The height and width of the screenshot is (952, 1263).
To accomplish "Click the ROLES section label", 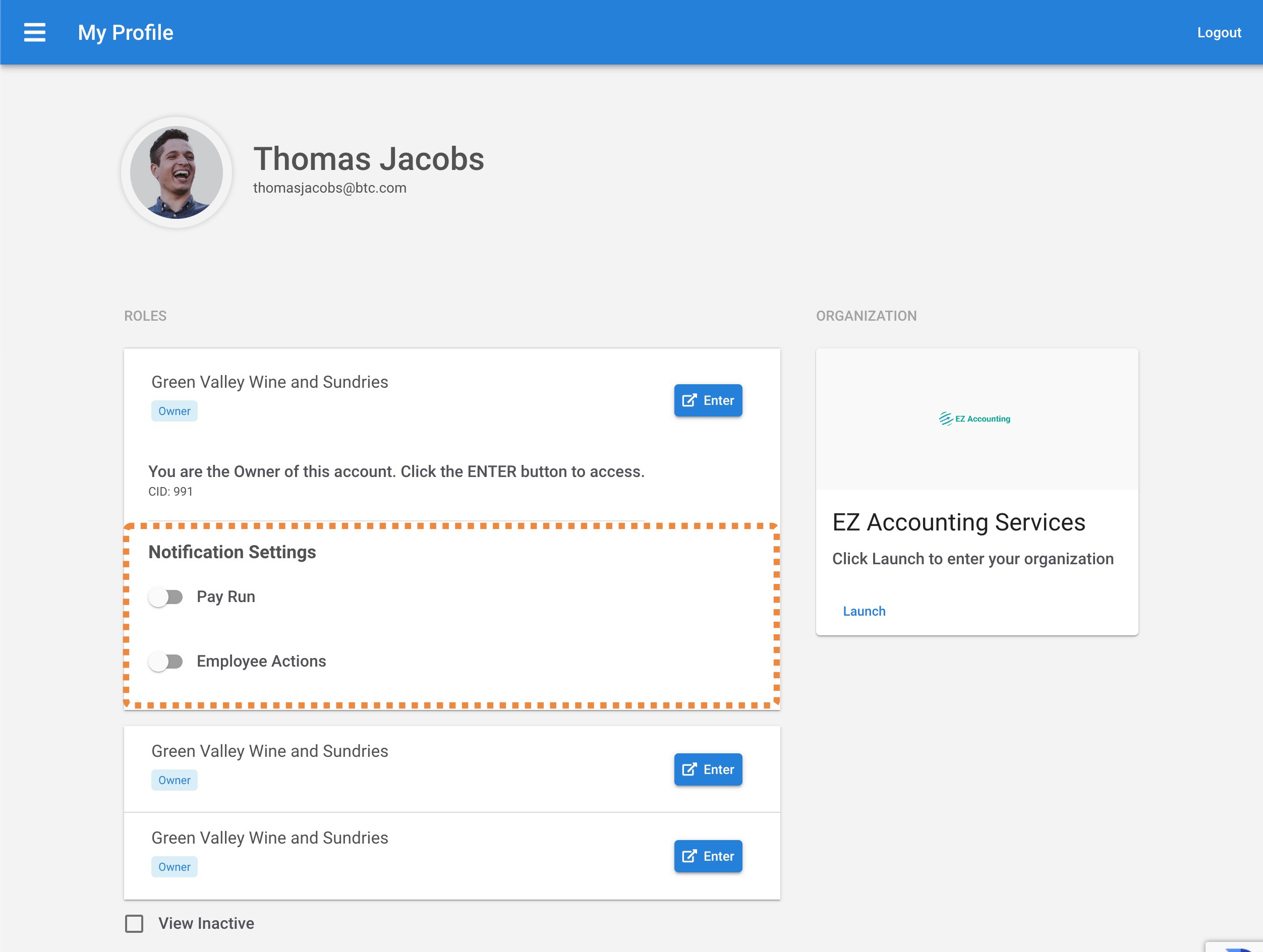I will 146,316.
